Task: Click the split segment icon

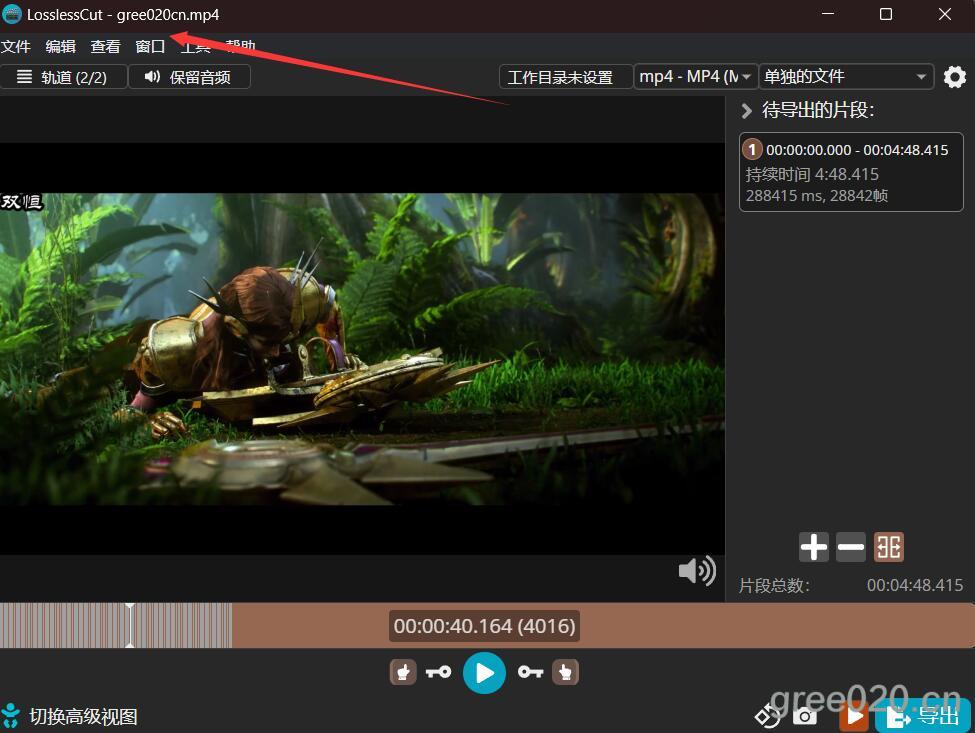Action: click(x=889, y=547)
